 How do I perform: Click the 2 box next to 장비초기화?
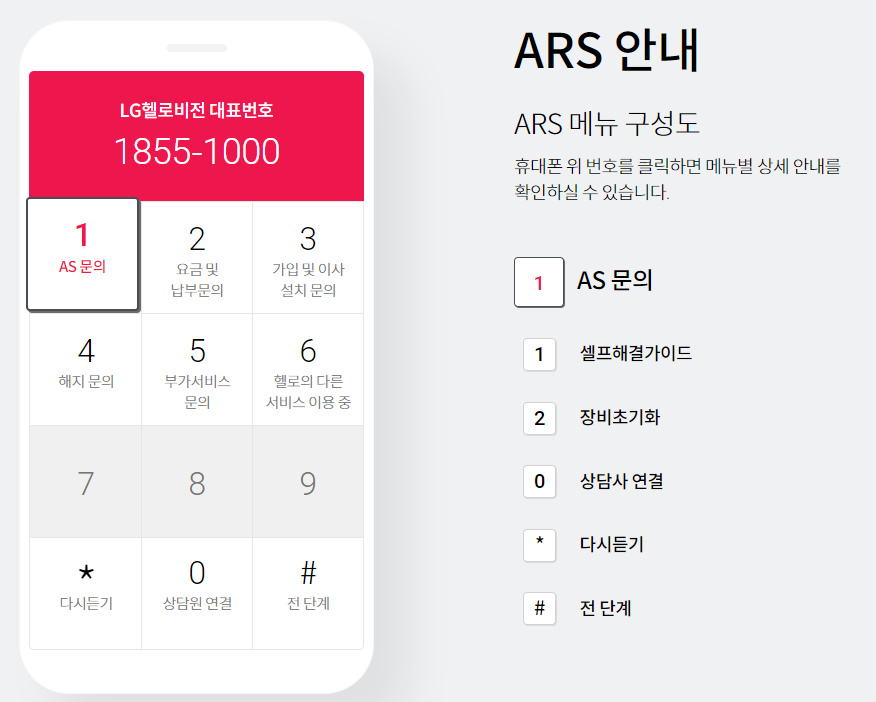(539, 418)
